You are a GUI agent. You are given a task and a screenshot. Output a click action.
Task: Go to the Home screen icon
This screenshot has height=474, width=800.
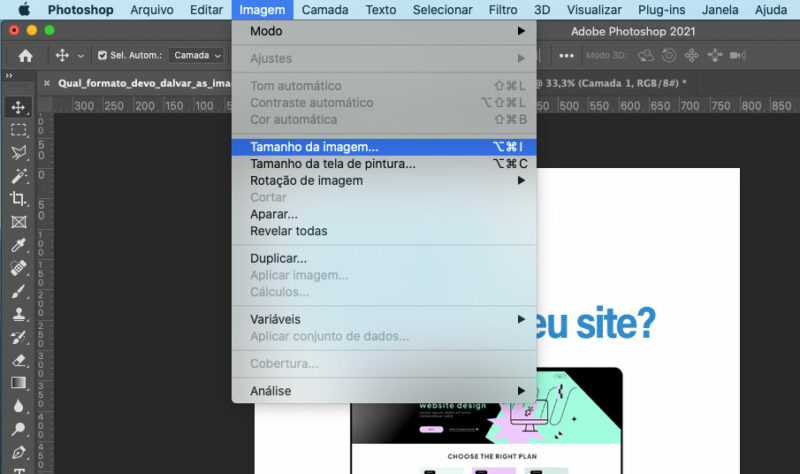click(25, 56)
